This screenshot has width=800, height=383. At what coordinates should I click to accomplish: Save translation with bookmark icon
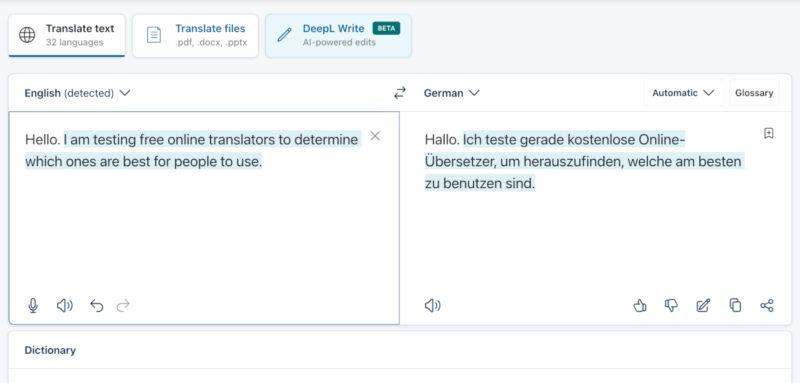(x=769, y=134)
